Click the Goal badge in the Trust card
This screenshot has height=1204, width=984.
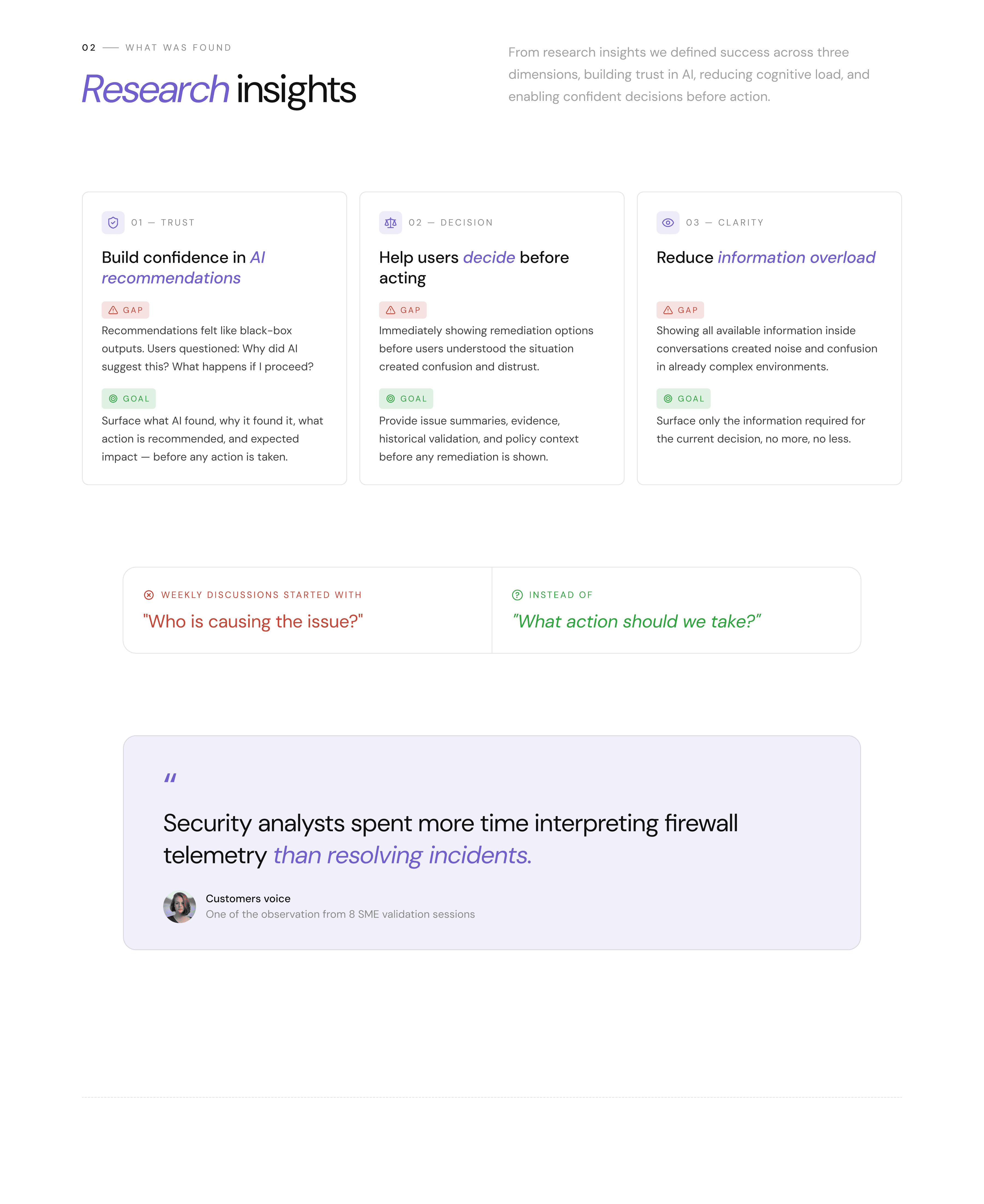click(x=129, y=399)
